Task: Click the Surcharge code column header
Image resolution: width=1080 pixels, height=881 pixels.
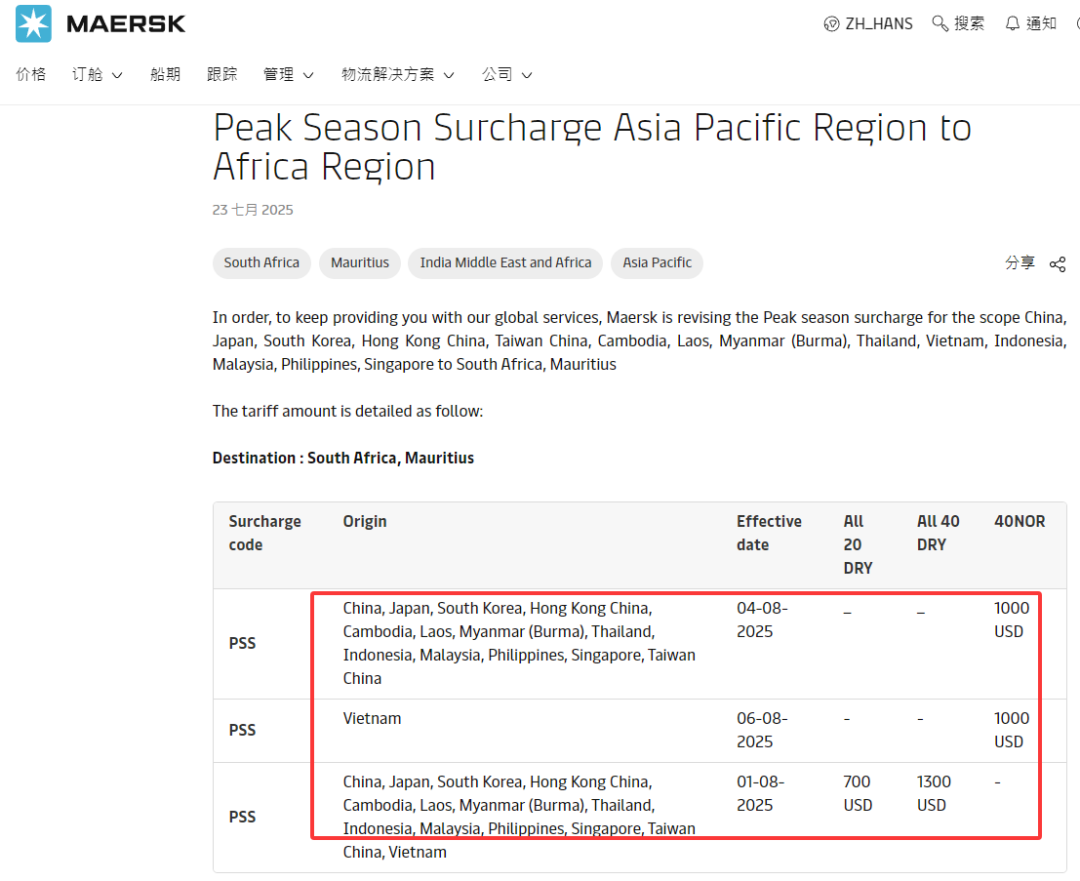Action: click(x=265, y=533)
